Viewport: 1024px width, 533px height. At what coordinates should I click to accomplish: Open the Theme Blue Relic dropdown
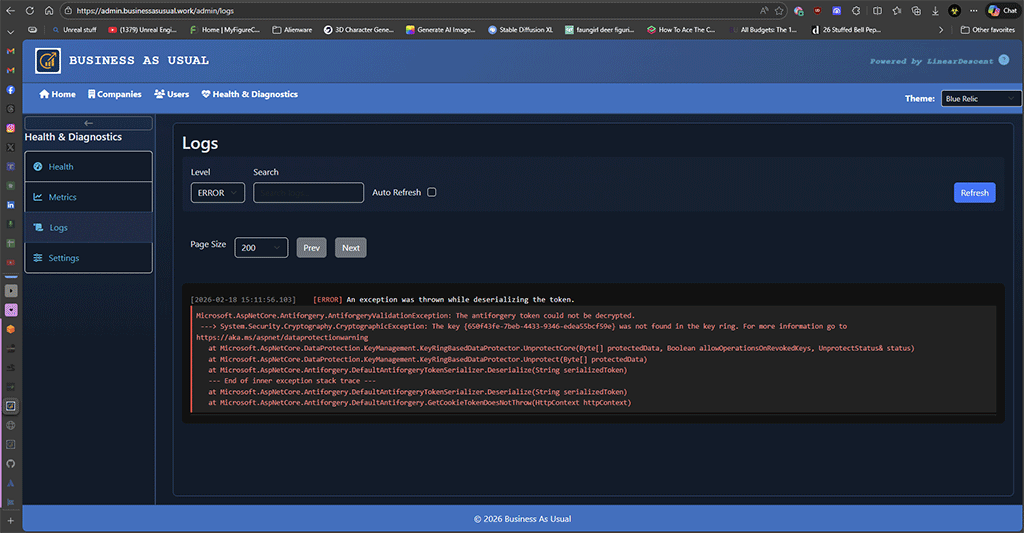(x=980, y=99)
